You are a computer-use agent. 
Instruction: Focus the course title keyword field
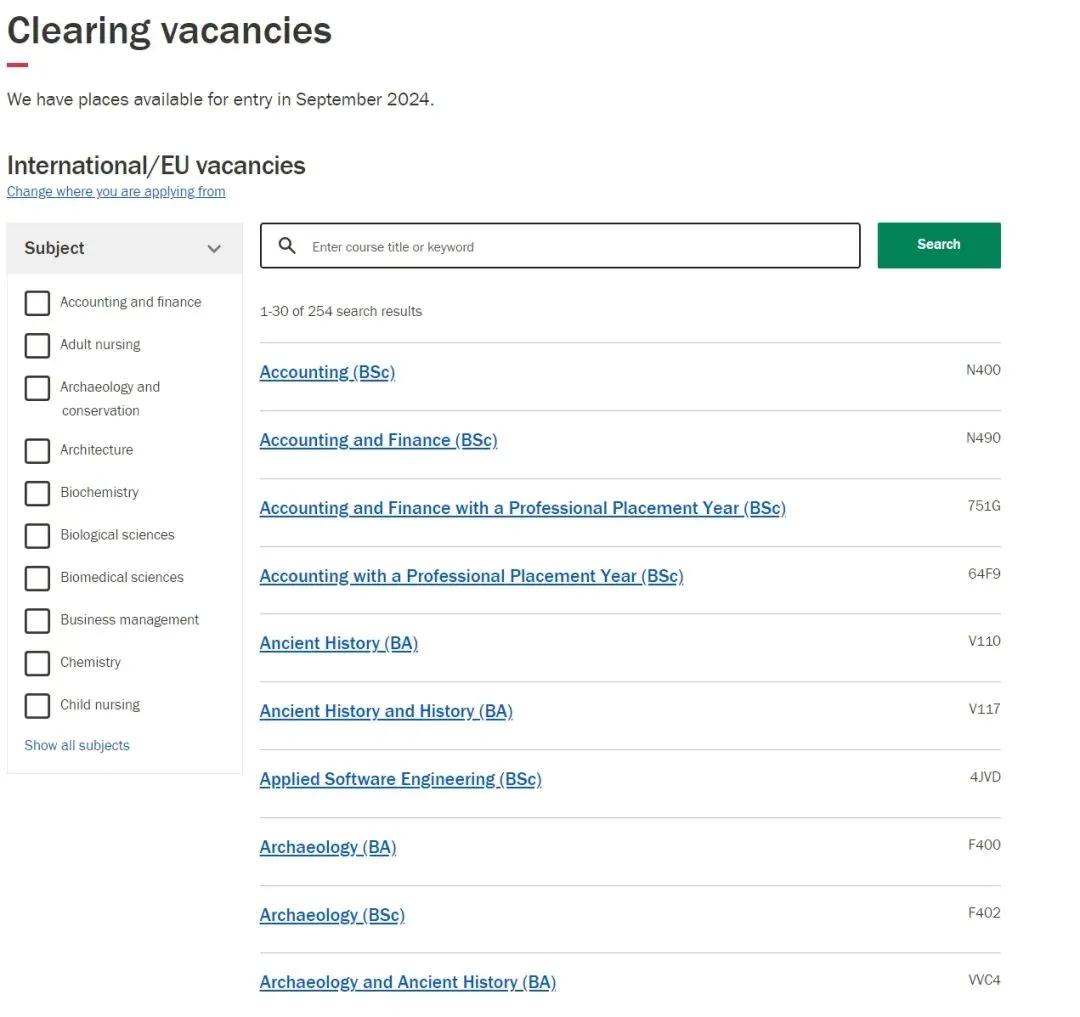coord(580,246)
